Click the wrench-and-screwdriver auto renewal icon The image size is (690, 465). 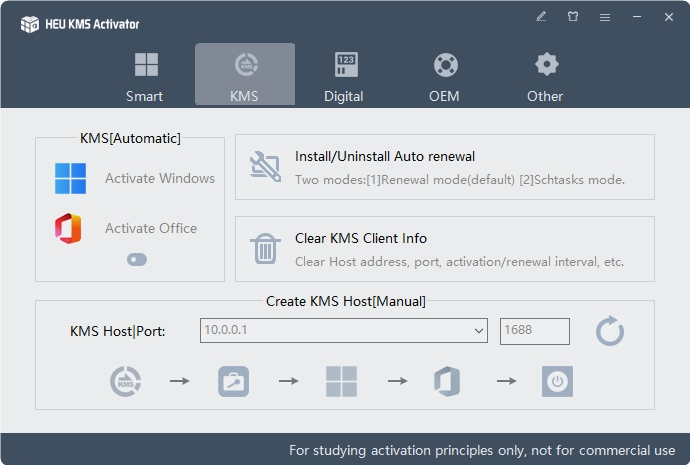tap(265, 167)
